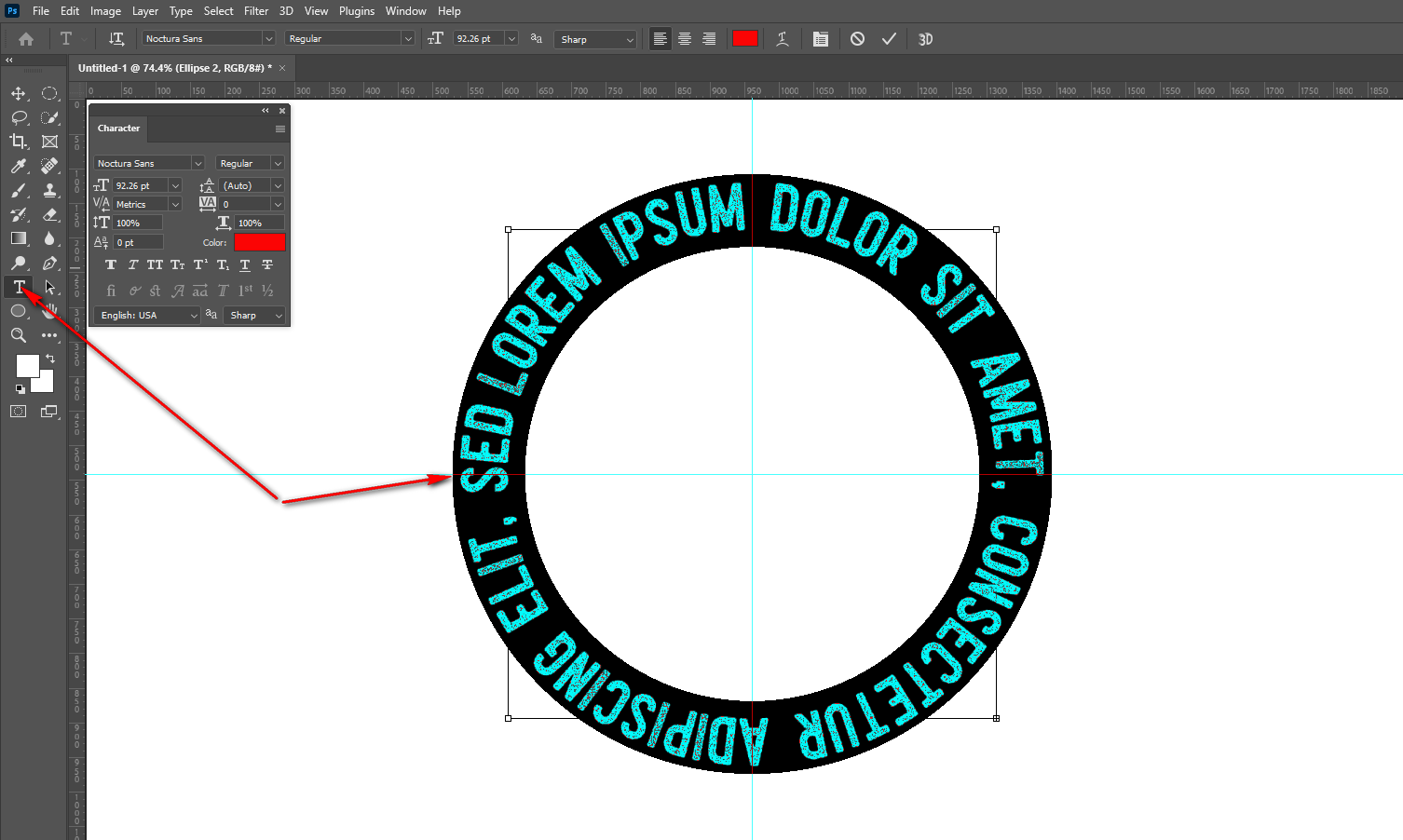The image size is (1403, 840).
Task: Select the Path Selection tool
Action: pos(50,287)
